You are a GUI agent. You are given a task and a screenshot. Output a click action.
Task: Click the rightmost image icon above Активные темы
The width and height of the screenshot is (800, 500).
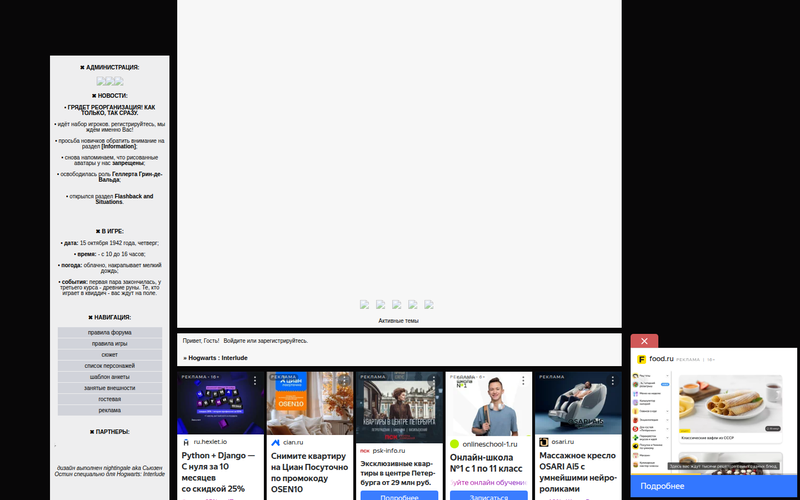(429, 305)
